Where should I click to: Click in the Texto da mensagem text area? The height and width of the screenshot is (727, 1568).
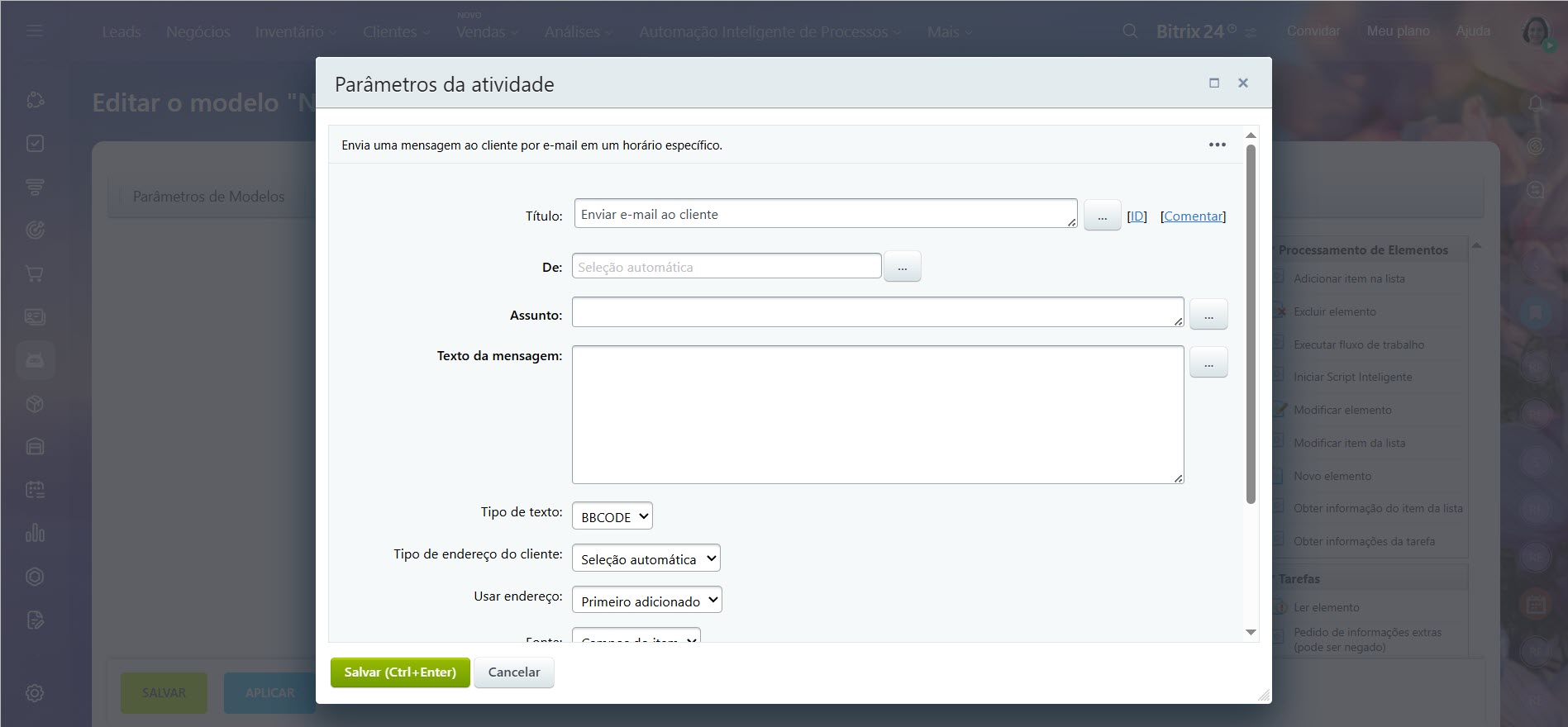coord(878,415)
